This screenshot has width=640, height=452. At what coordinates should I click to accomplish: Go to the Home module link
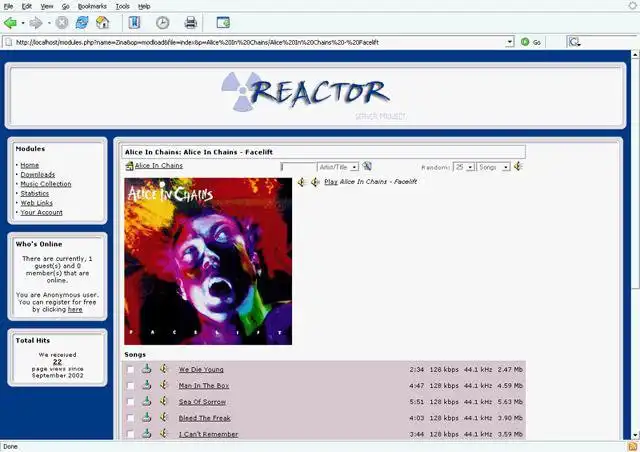pos(30,165)
